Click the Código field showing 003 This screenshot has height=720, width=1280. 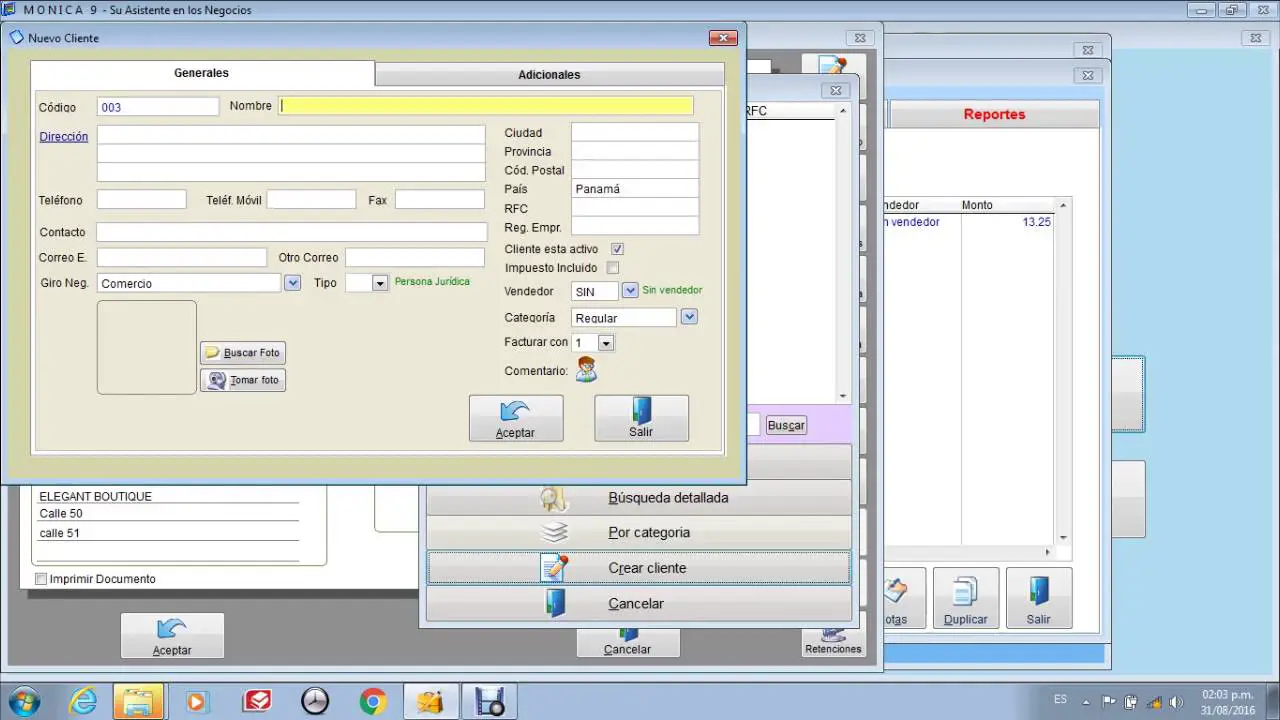pos(158,106)
